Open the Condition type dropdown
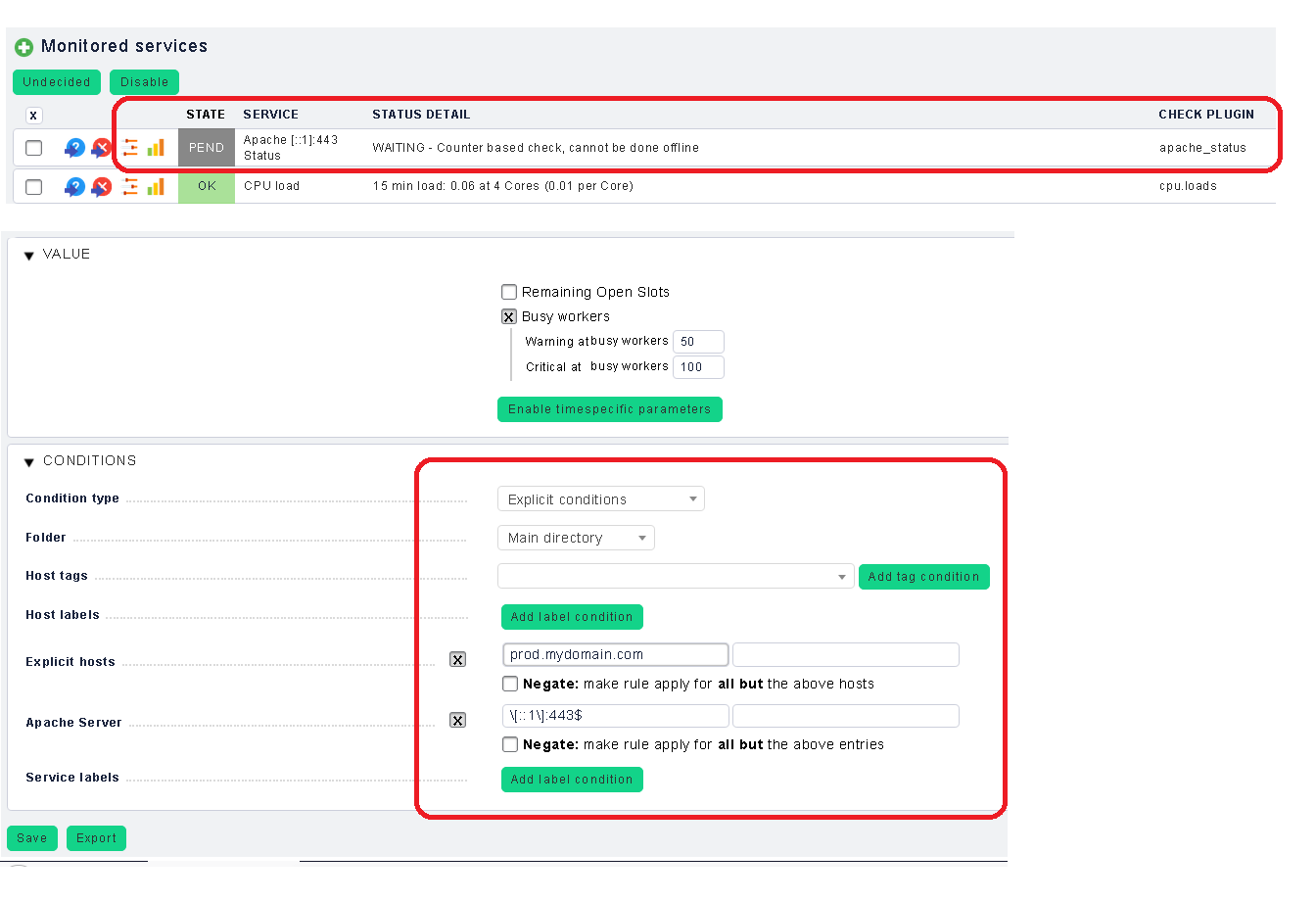 click(x=600, y=499)
